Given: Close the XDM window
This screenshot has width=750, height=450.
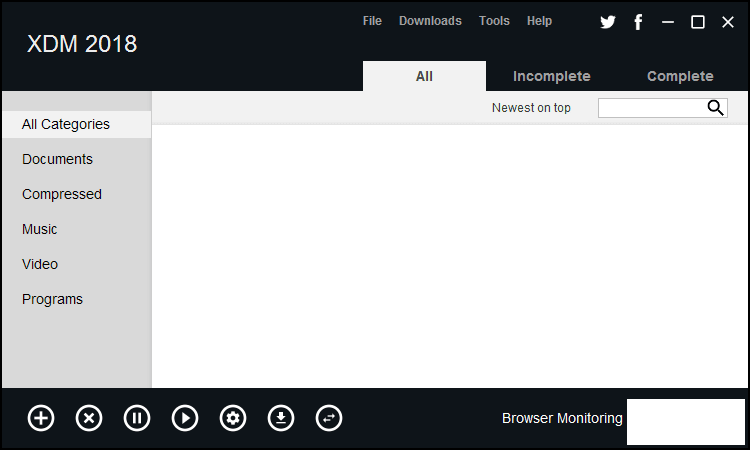Looking at the screenshot, I should point(728,22).
